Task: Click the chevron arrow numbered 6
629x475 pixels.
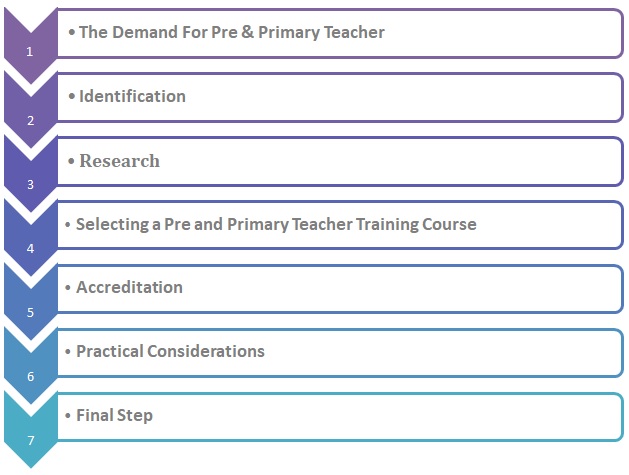Action: 30,366
